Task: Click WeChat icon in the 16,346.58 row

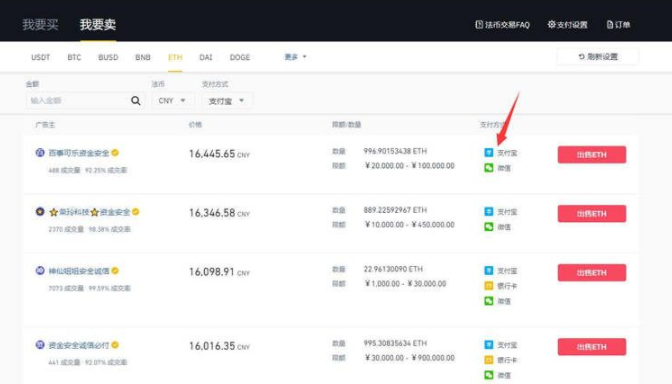Action: (x=489, y=227)
